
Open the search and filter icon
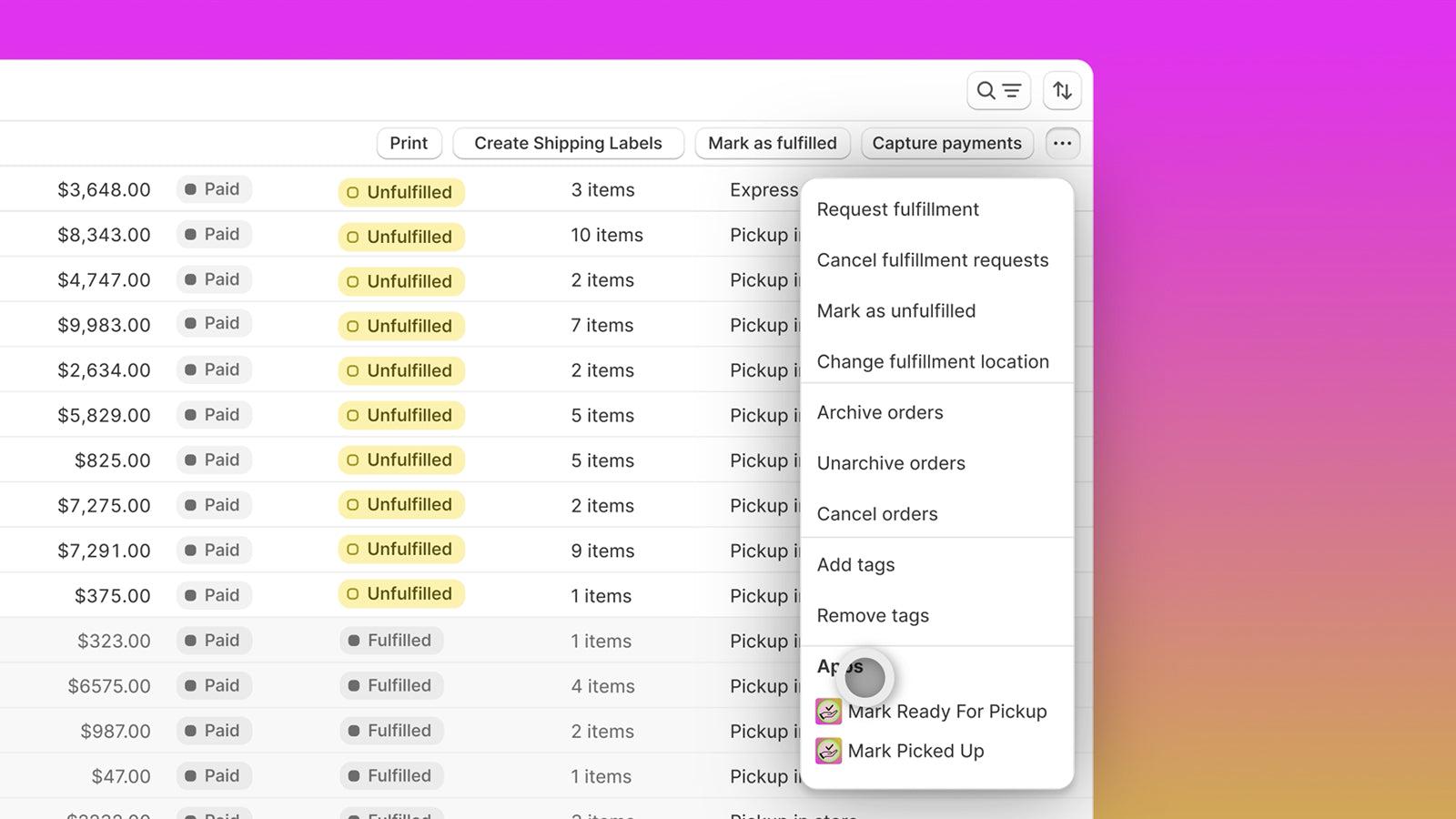[998, 90]
